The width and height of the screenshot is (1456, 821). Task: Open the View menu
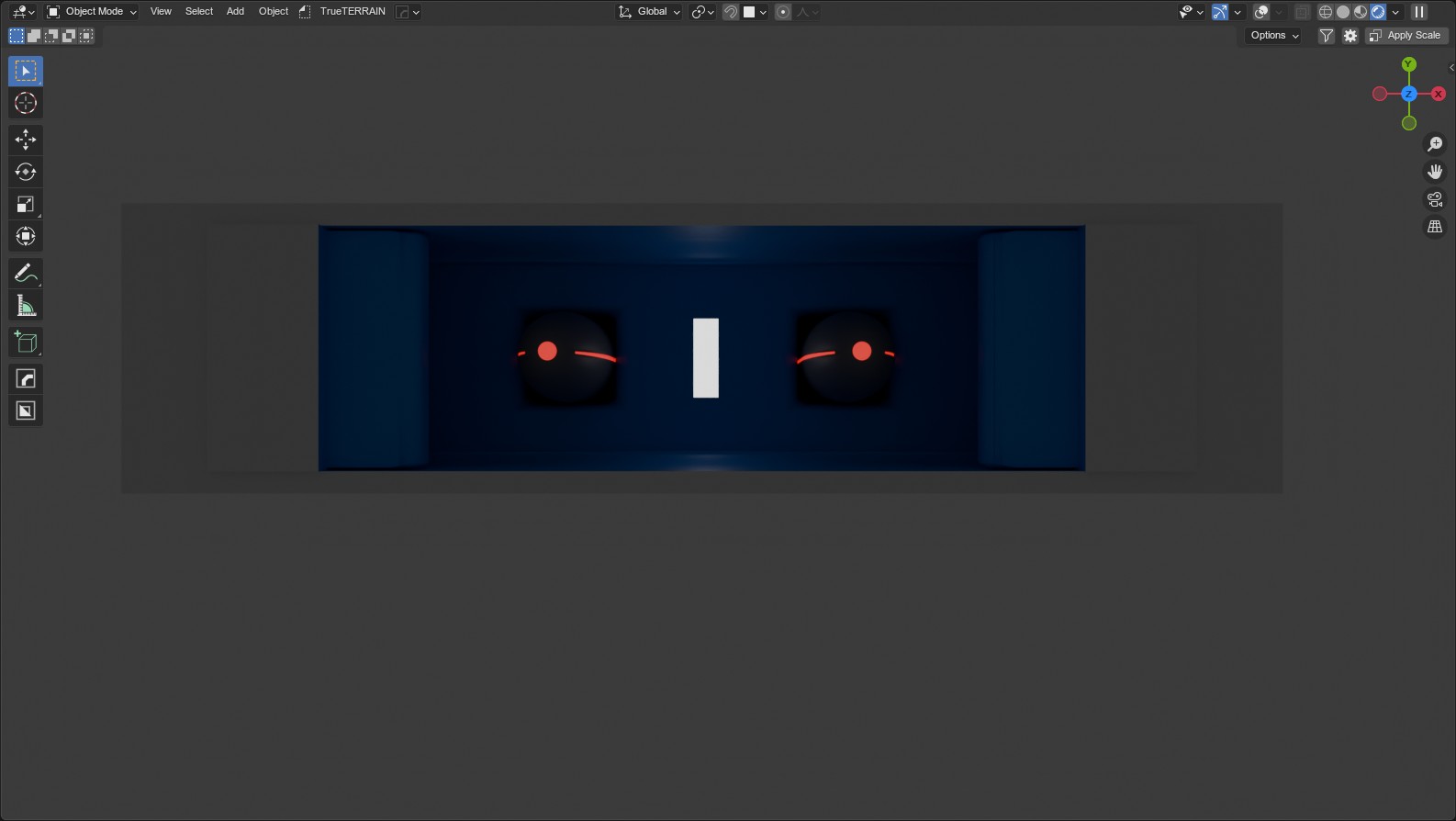tap(161, 12)
